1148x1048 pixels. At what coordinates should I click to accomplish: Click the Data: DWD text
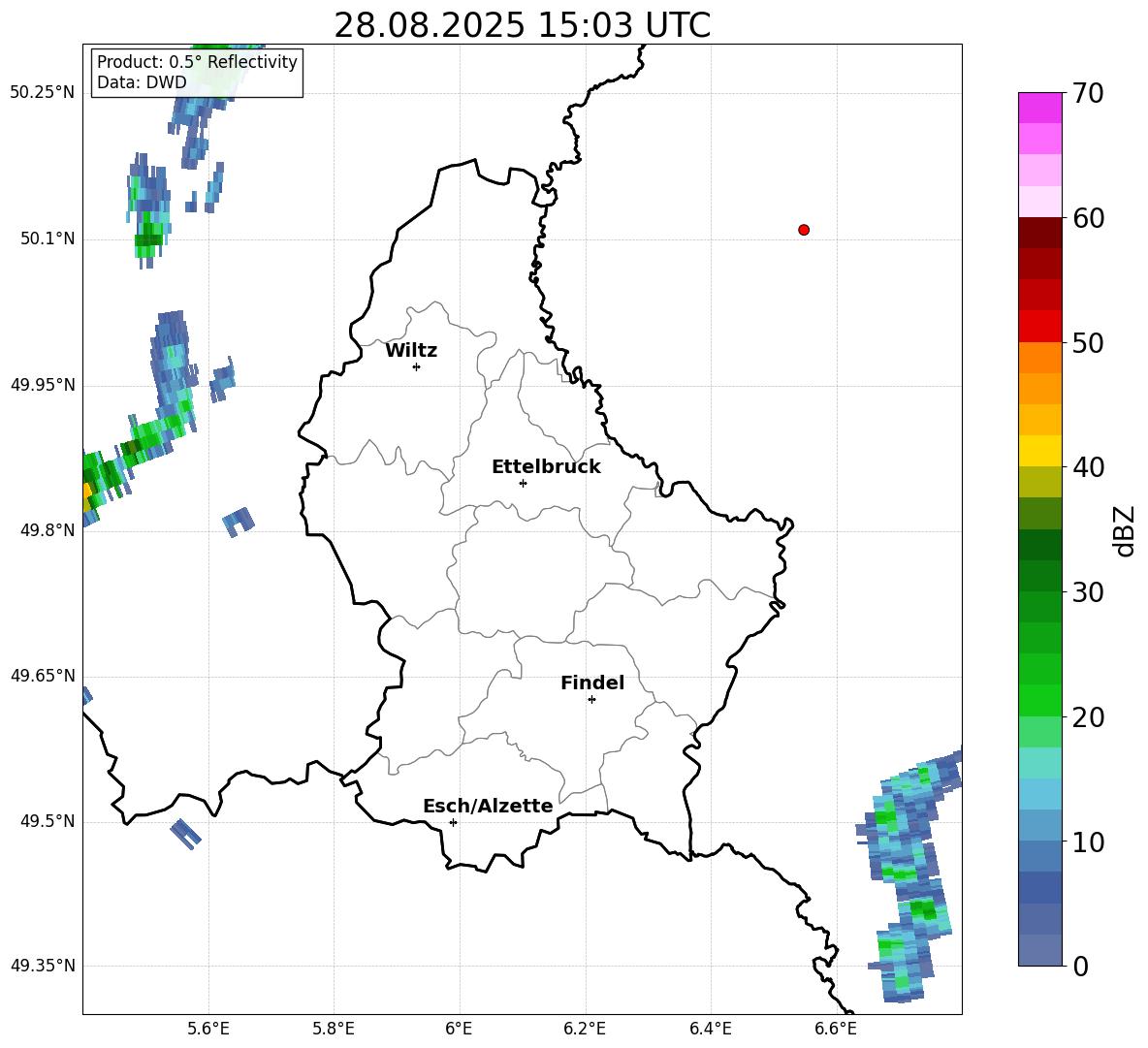[x=142, y=82]
